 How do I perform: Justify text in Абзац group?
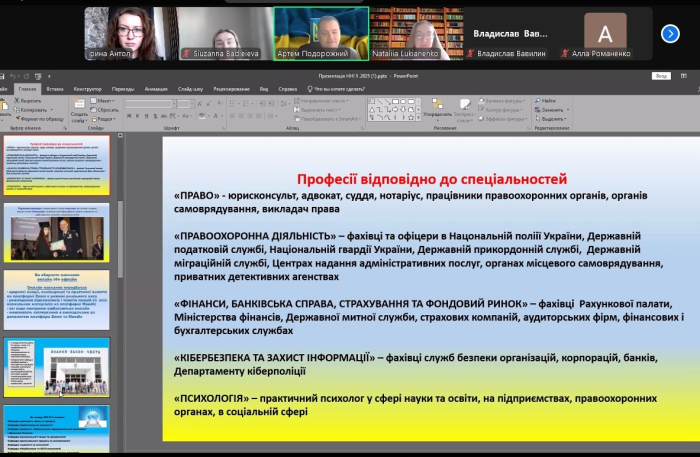coord(258,116)
